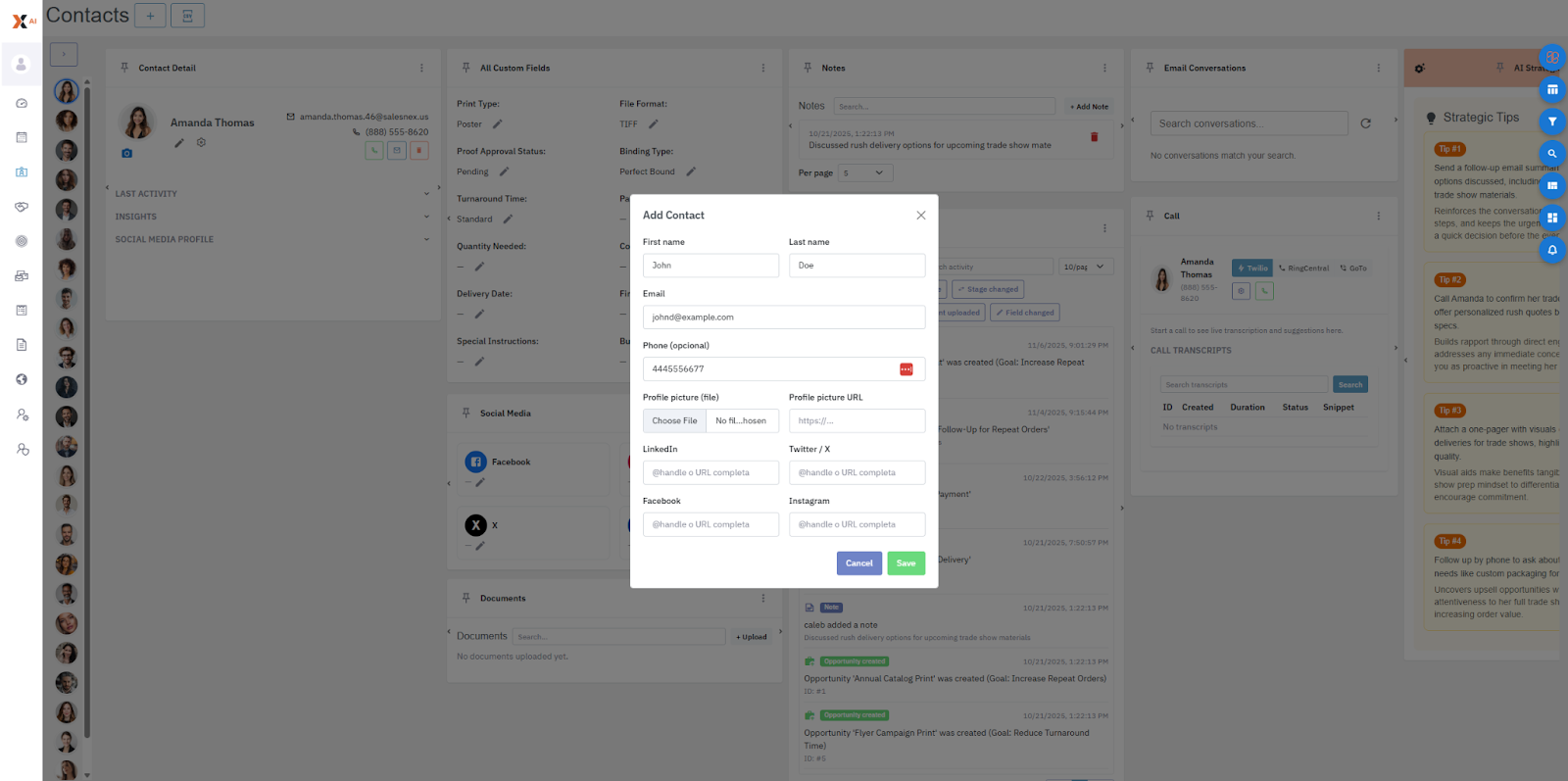This screenshot has height=781, width=1568.
Task: Click the red password manager icon in Phone field
Action: coord(906,369)
